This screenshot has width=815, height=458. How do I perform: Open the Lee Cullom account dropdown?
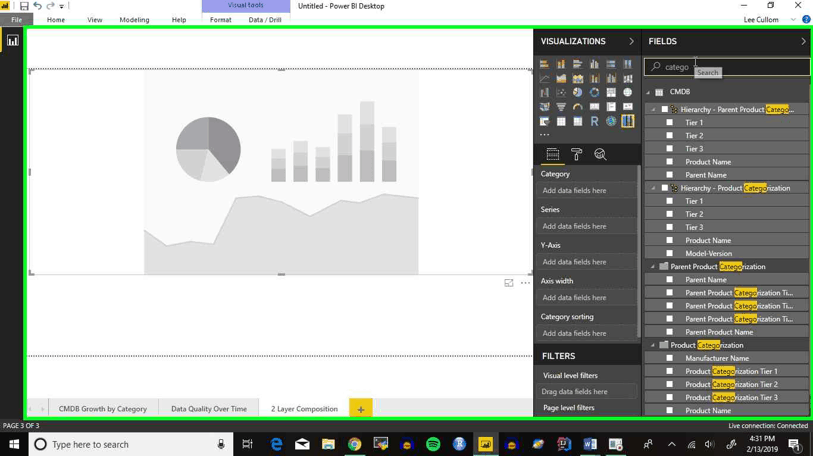pyautogui.click(x=794, y=20)
